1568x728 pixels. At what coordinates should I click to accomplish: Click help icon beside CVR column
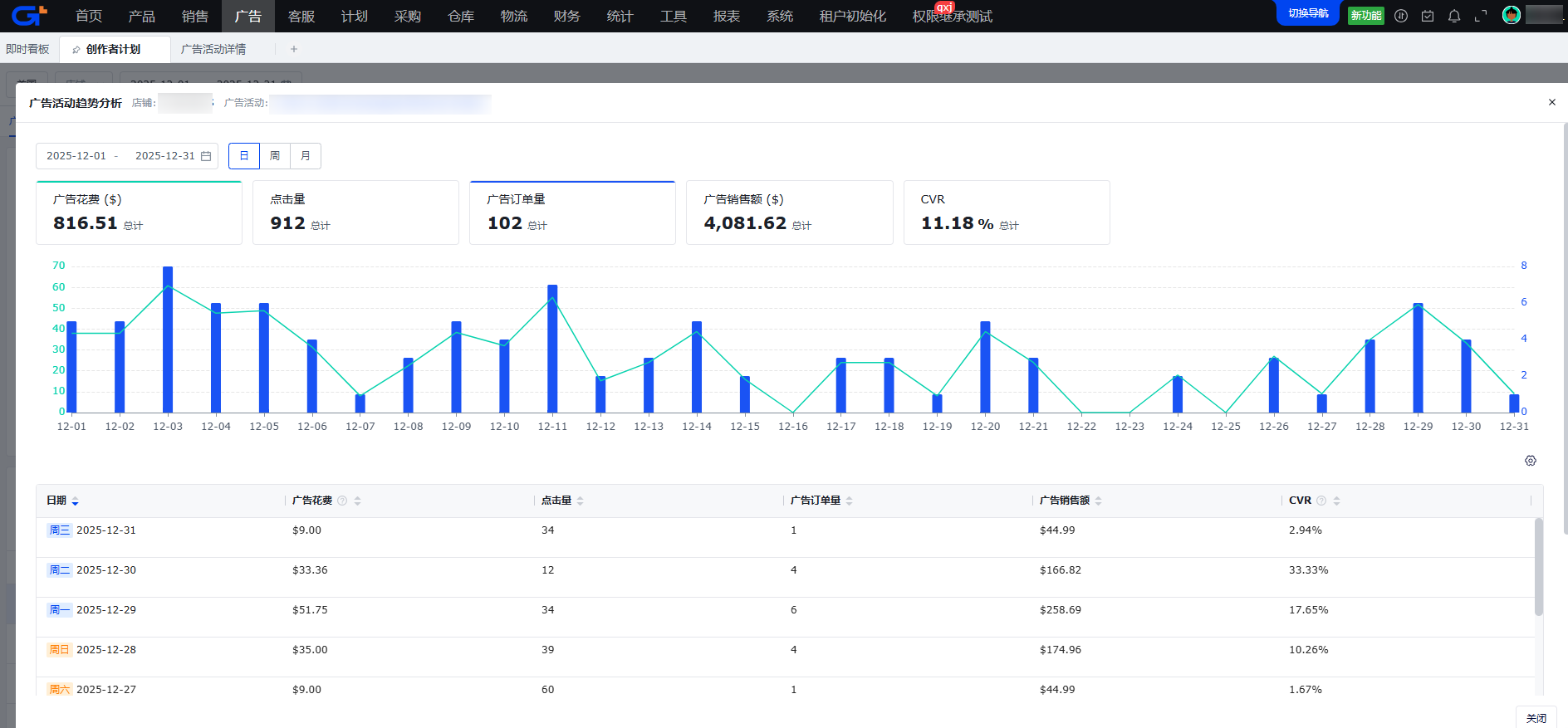(1321, 501)
